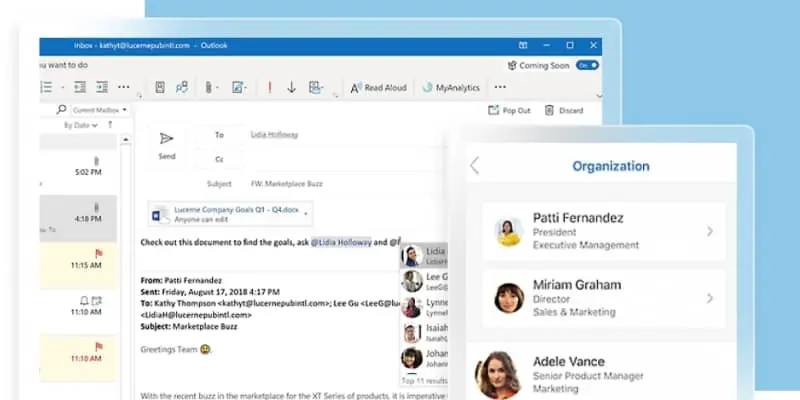800x400 pixels.
Task: Discard the message draft
Action: (x=564, y=110)
